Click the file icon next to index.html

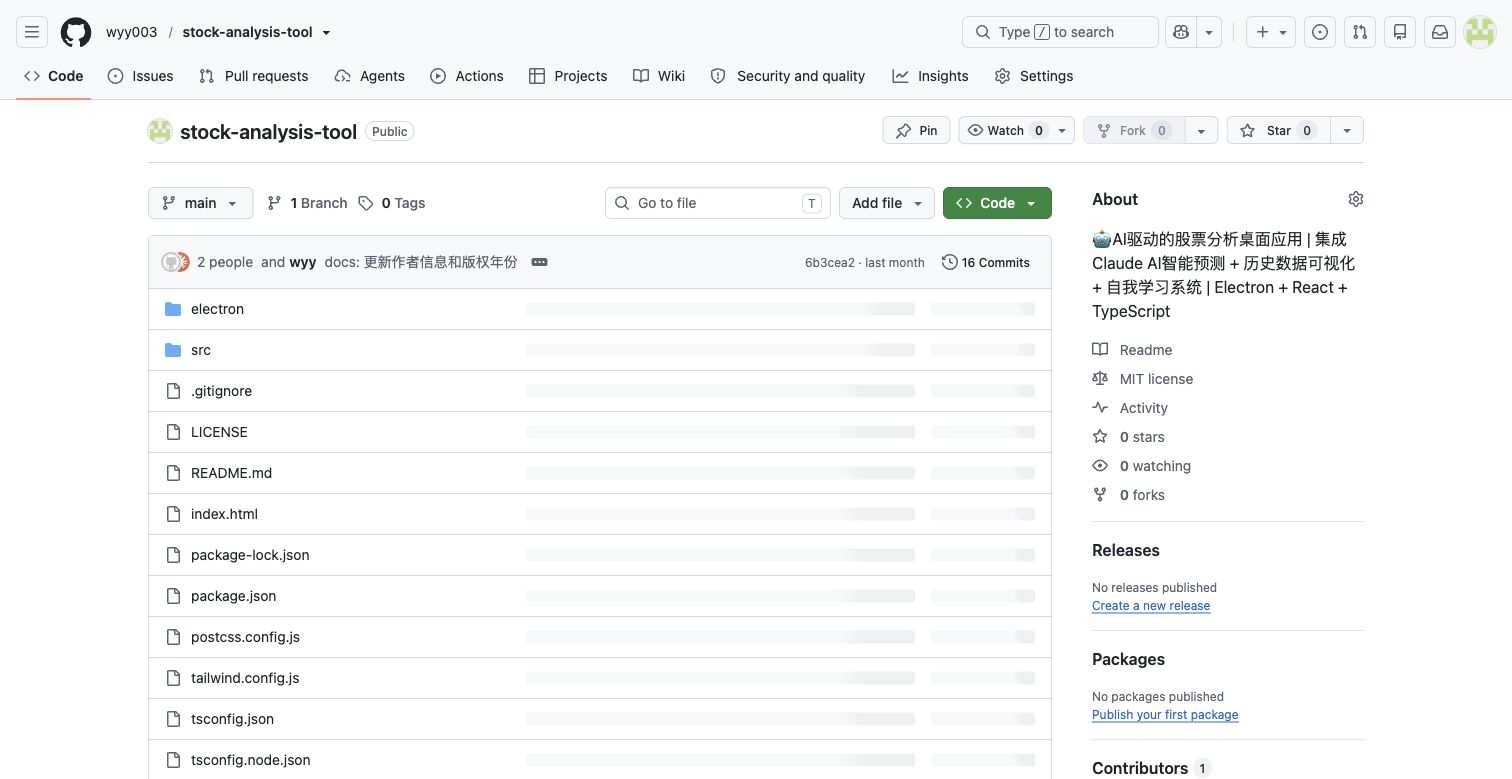point(173,514)
